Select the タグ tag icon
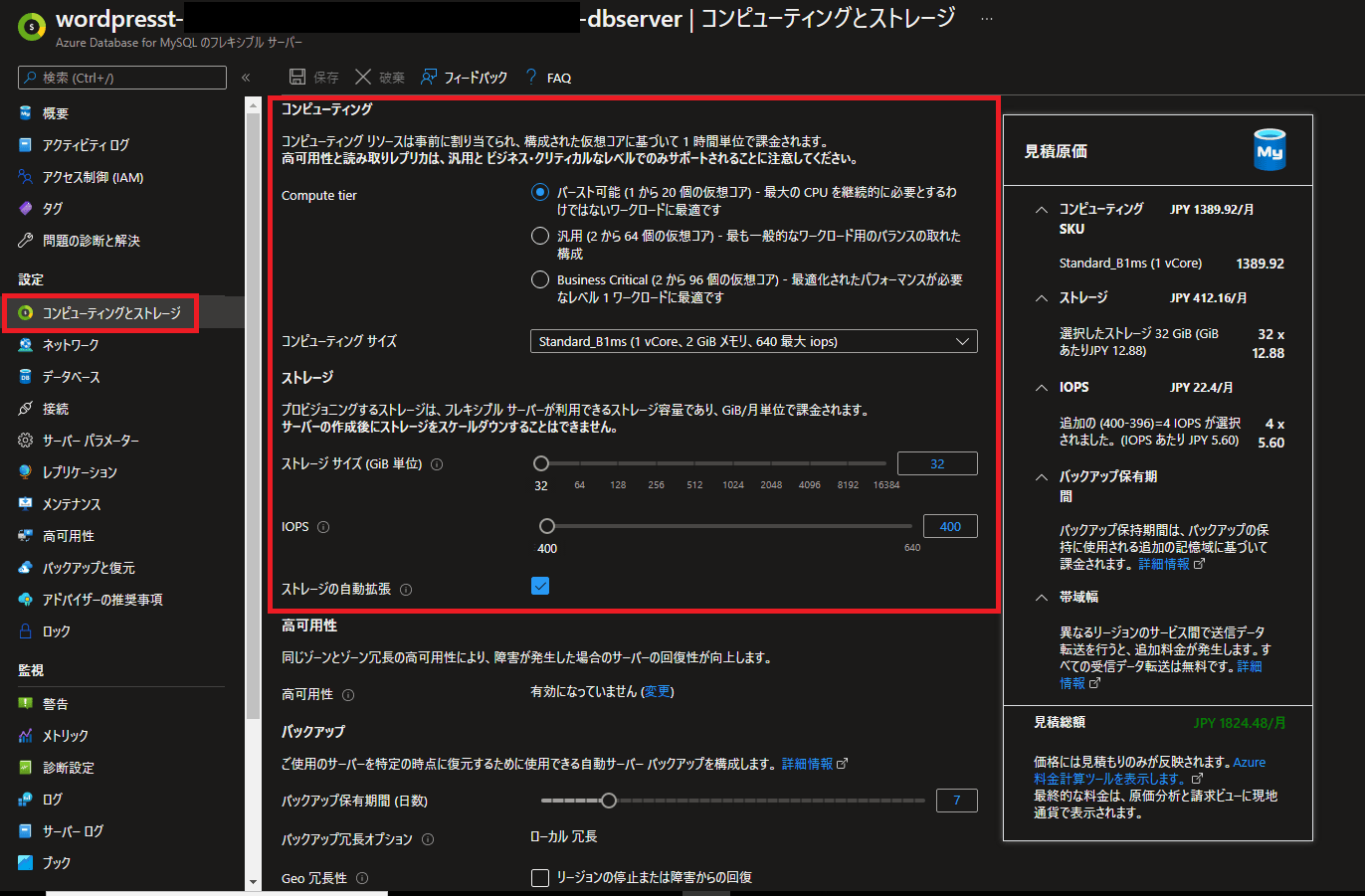Screen dimensions: 1365x896 26,209
